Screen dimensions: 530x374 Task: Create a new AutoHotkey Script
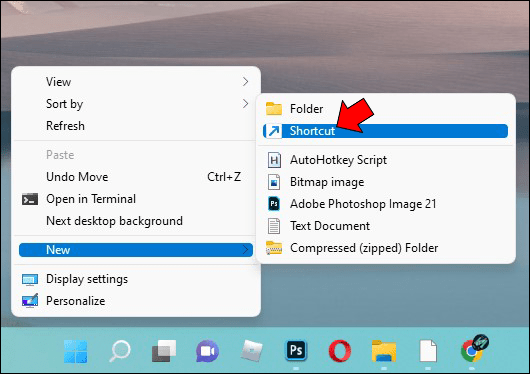[385, 160]
